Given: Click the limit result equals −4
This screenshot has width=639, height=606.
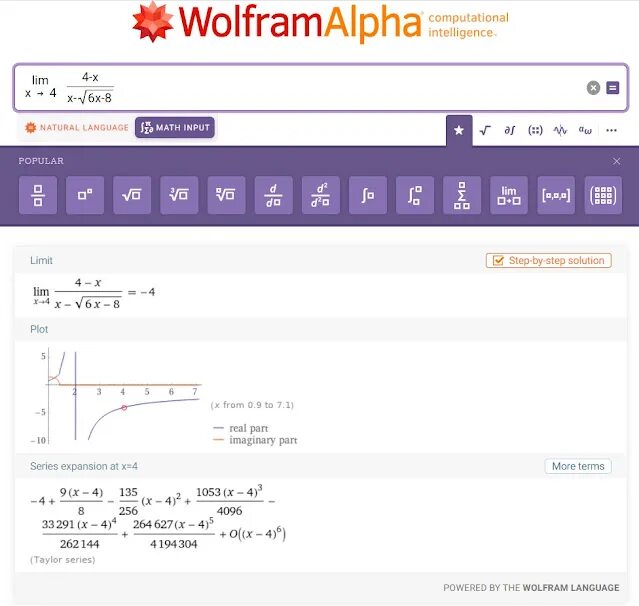Looking at the screenshot, I should click(94, 293).
